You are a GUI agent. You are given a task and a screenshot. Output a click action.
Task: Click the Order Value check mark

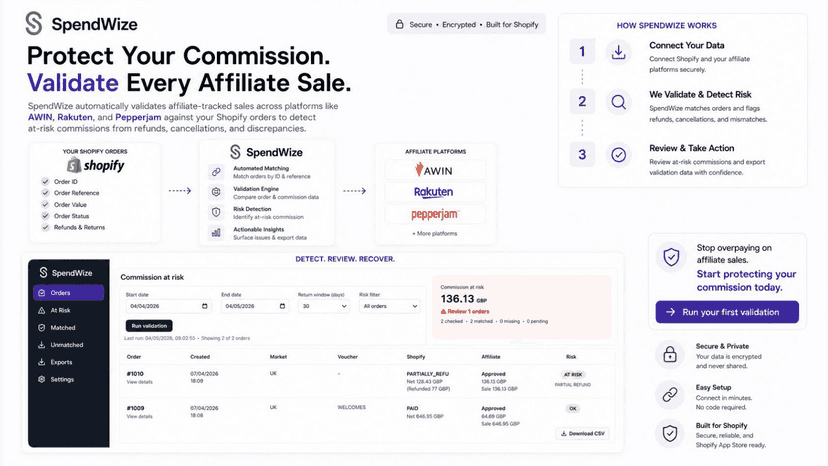[45, 205]
